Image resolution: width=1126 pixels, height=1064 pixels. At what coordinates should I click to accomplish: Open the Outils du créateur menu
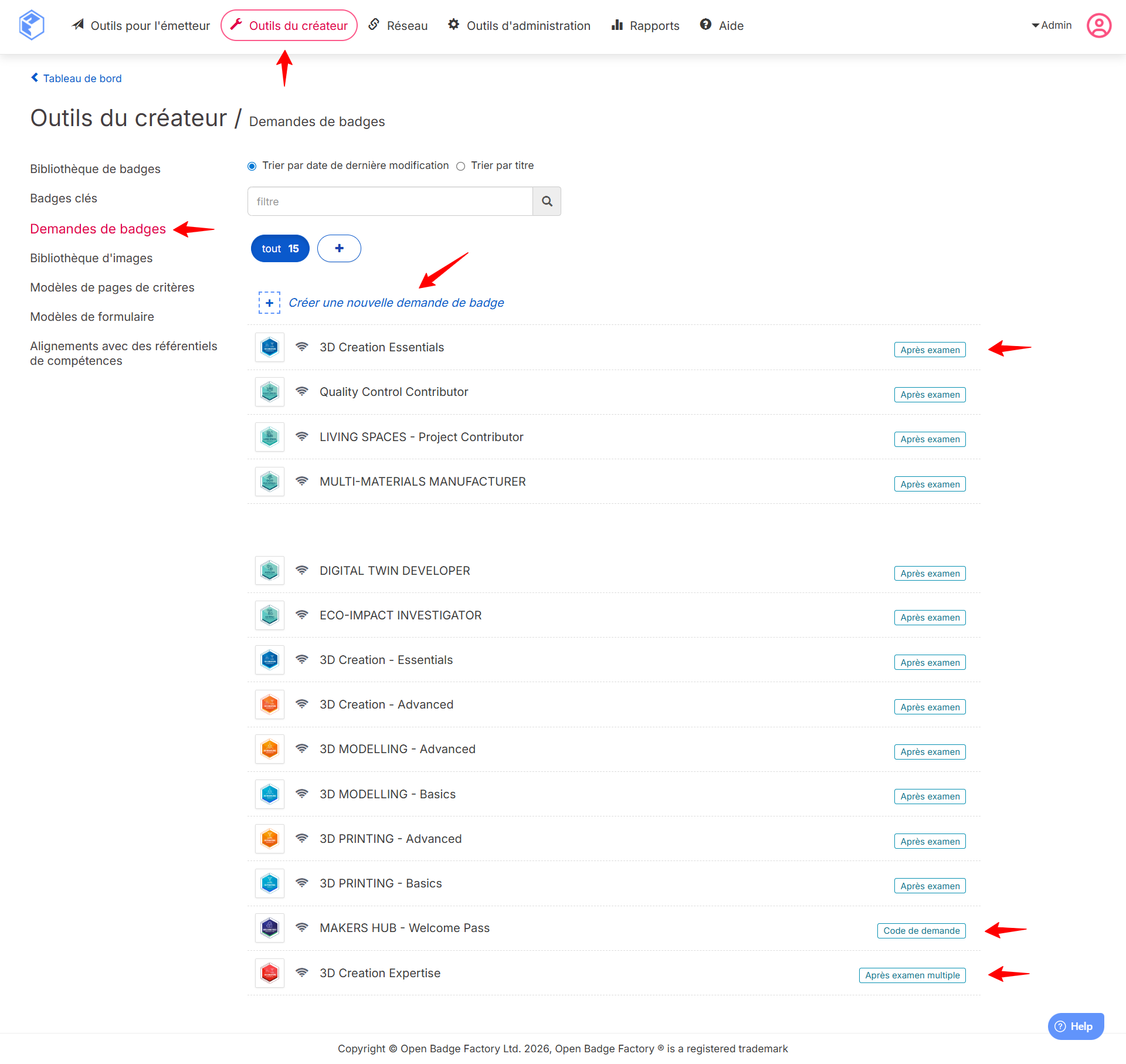pyautogui.click(x=289, y=26)
